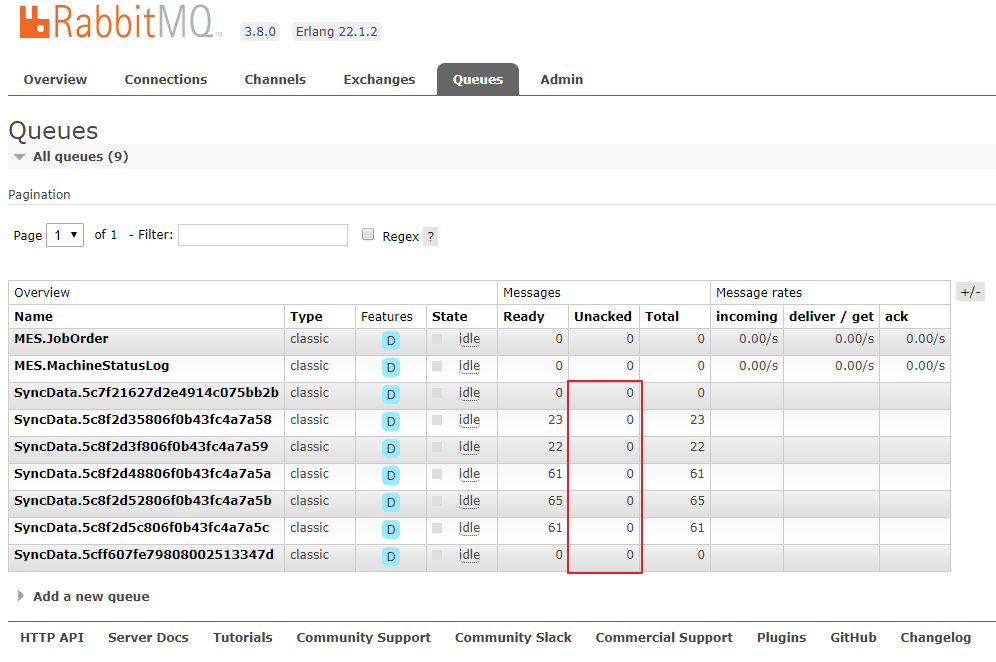
Task: Open the HTTP API footer link
Action: (x=52, y=637)
